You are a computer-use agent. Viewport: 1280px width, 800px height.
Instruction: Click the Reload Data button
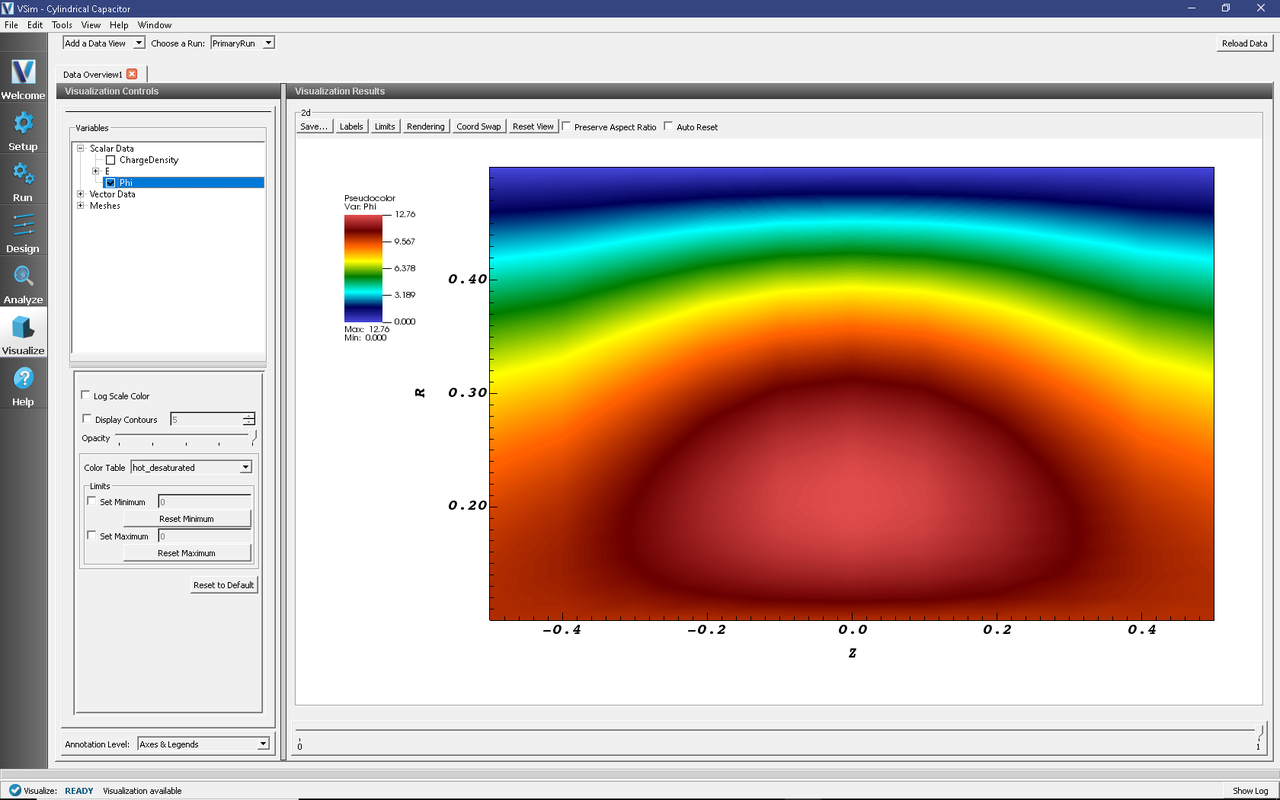1244,43
